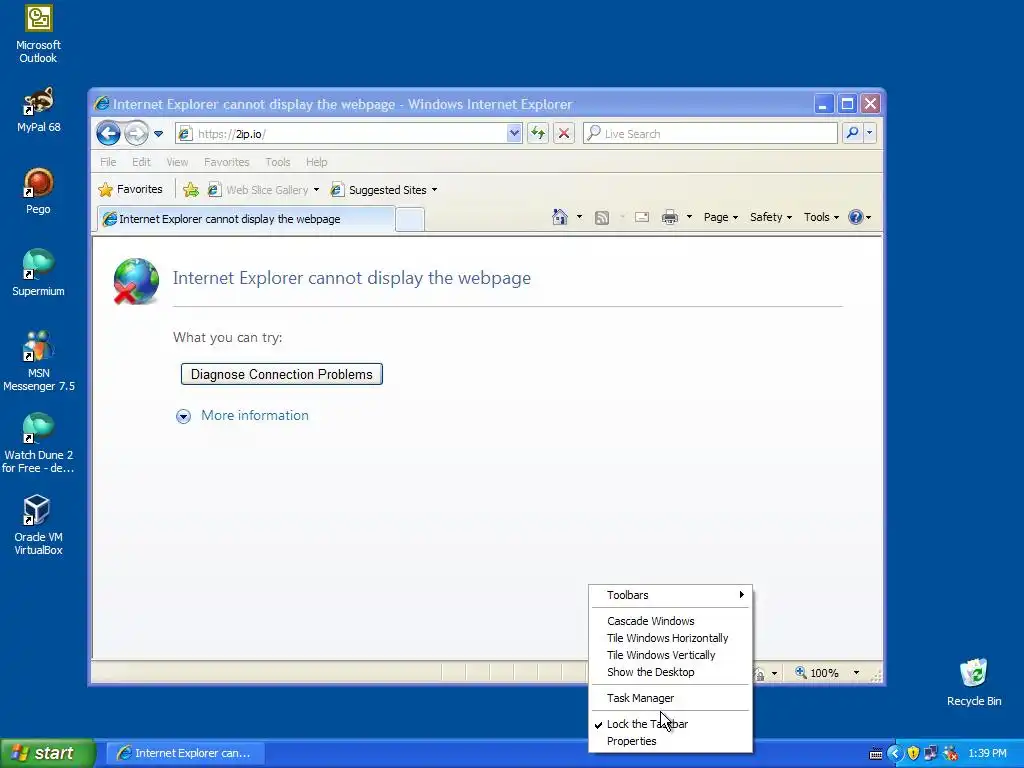Select the Recycle Bin desktop icon

pyautogui.click(x=974, y=682)
